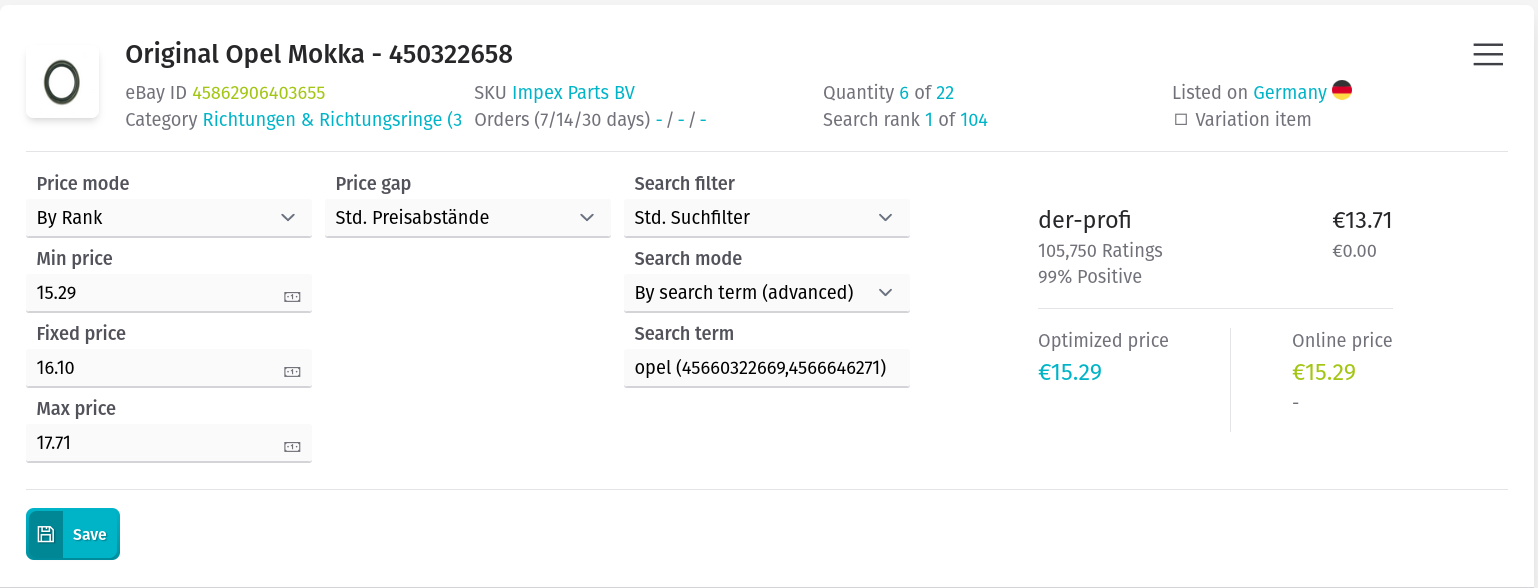Click the Germany listing link
1538x588 pixels.
point(1290,93)
